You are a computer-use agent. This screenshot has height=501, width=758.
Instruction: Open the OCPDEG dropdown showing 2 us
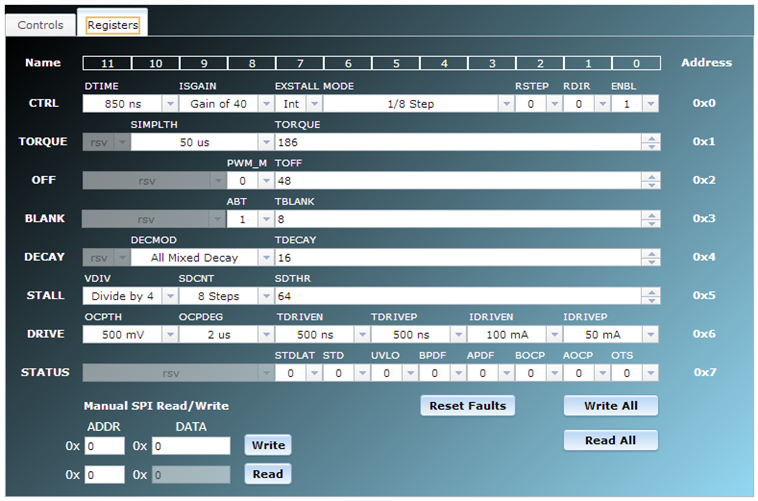pyautogui.click(x=226, y=334)
